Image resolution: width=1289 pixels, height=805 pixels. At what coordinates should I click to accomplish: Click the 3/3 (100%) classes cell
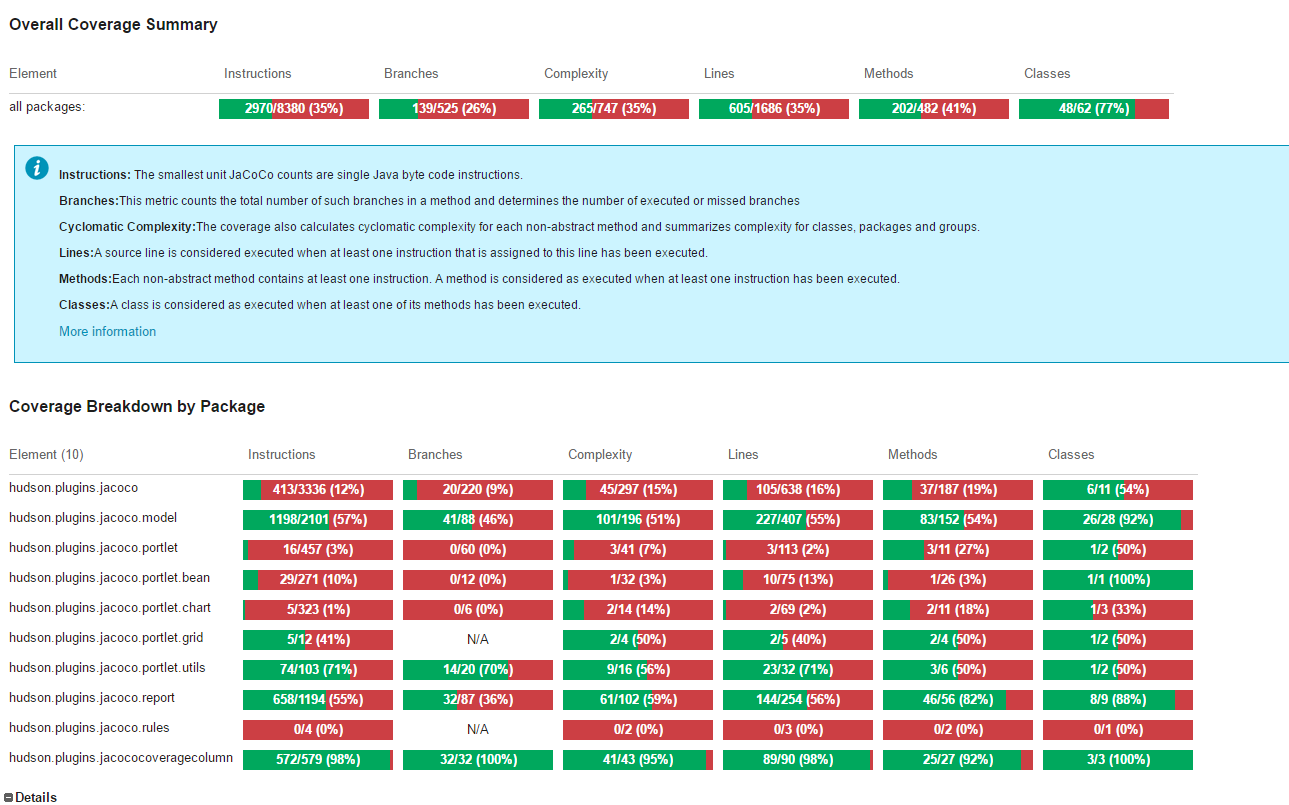1118,760
